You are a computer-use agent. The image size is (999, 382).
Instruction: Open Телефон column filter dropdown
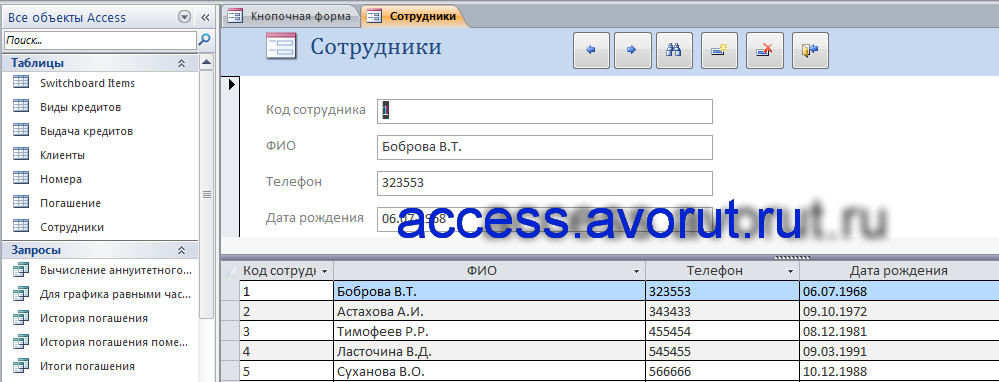click(791, 271)
